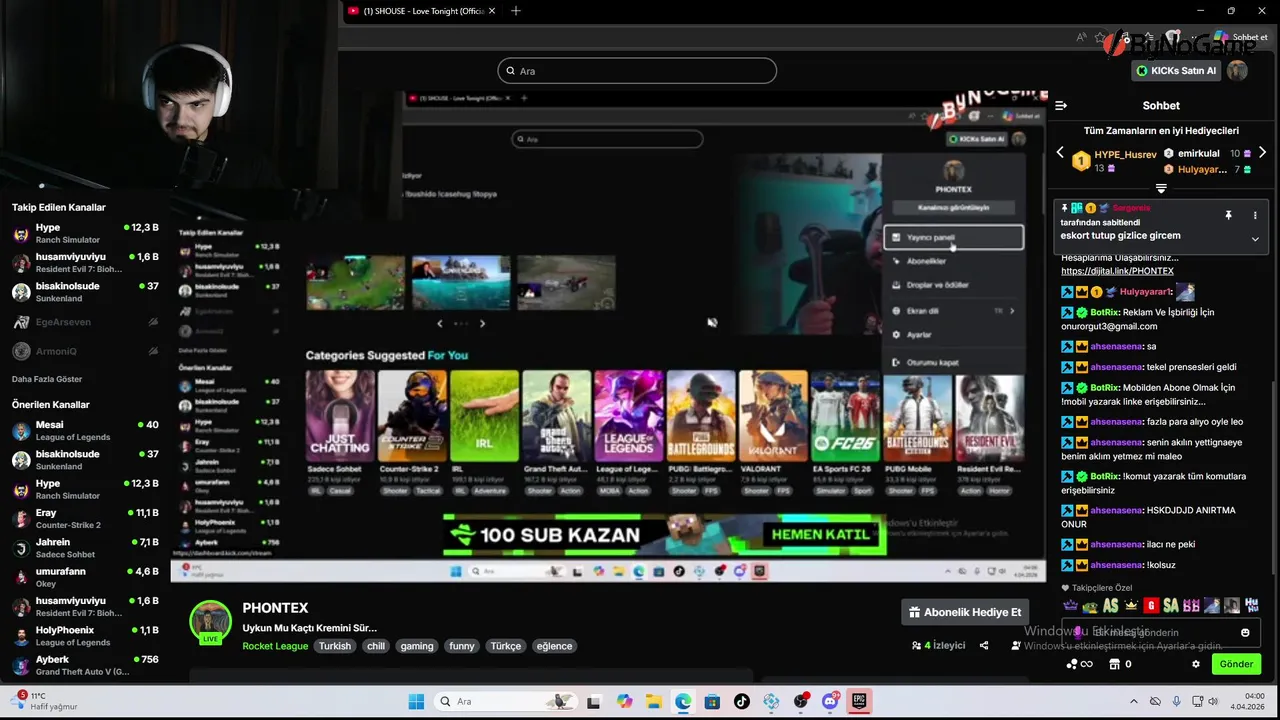
Task: Select Yayıncı paneli in stream's menu
Action: (953, 237)
